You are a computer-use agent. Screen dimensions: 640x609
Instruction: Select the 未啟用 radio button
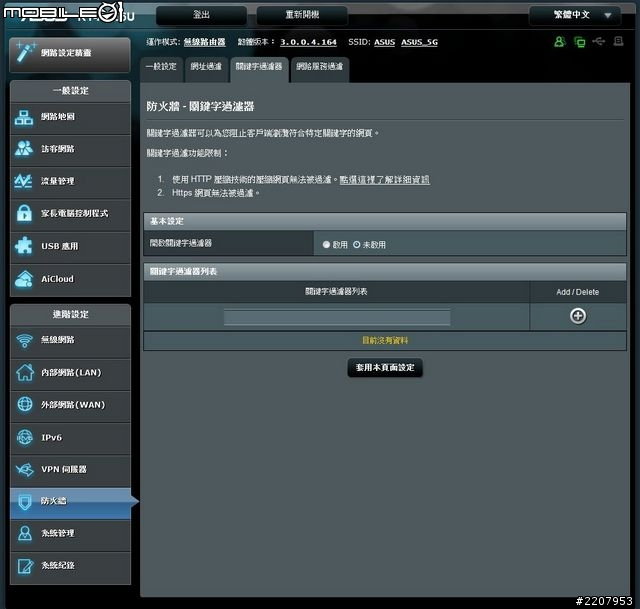[357, 244]
